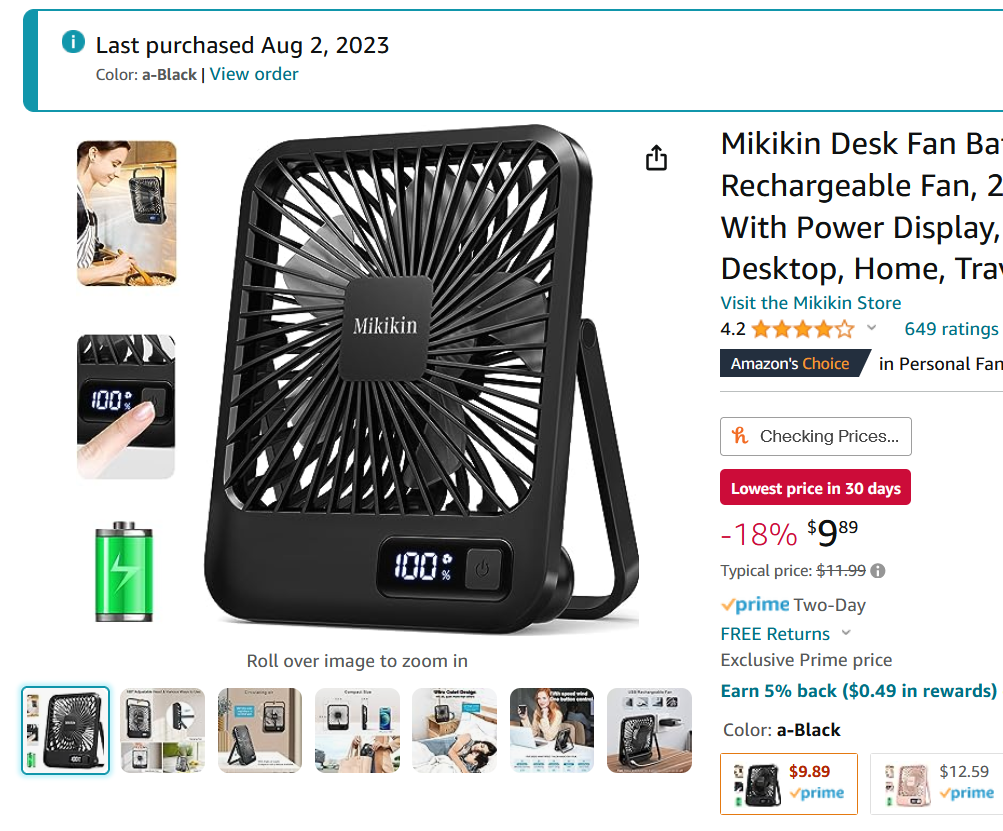Image resolution: width=1003 pixels, height=831 pixels.
Task: Click the main Mikikin fan product image
Action: [420, 380]
